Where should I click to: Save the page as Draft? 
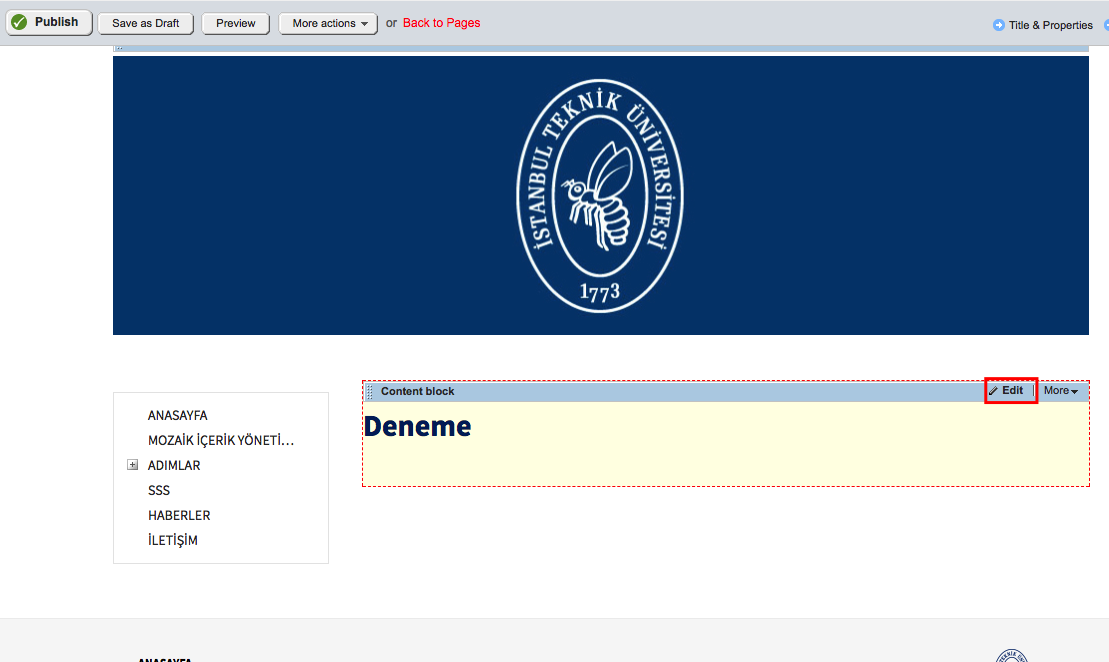coord(146,23)
